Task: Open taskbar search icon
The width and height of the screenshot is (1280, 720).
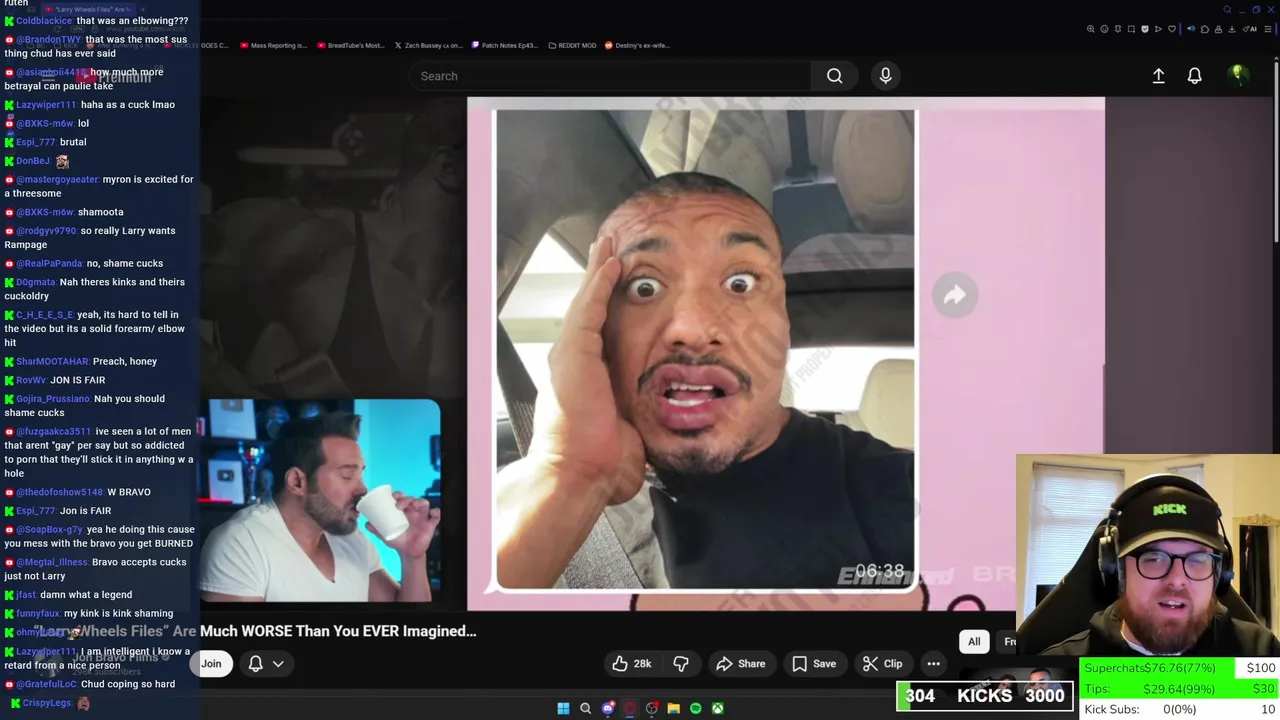Action: coord(585,708)
